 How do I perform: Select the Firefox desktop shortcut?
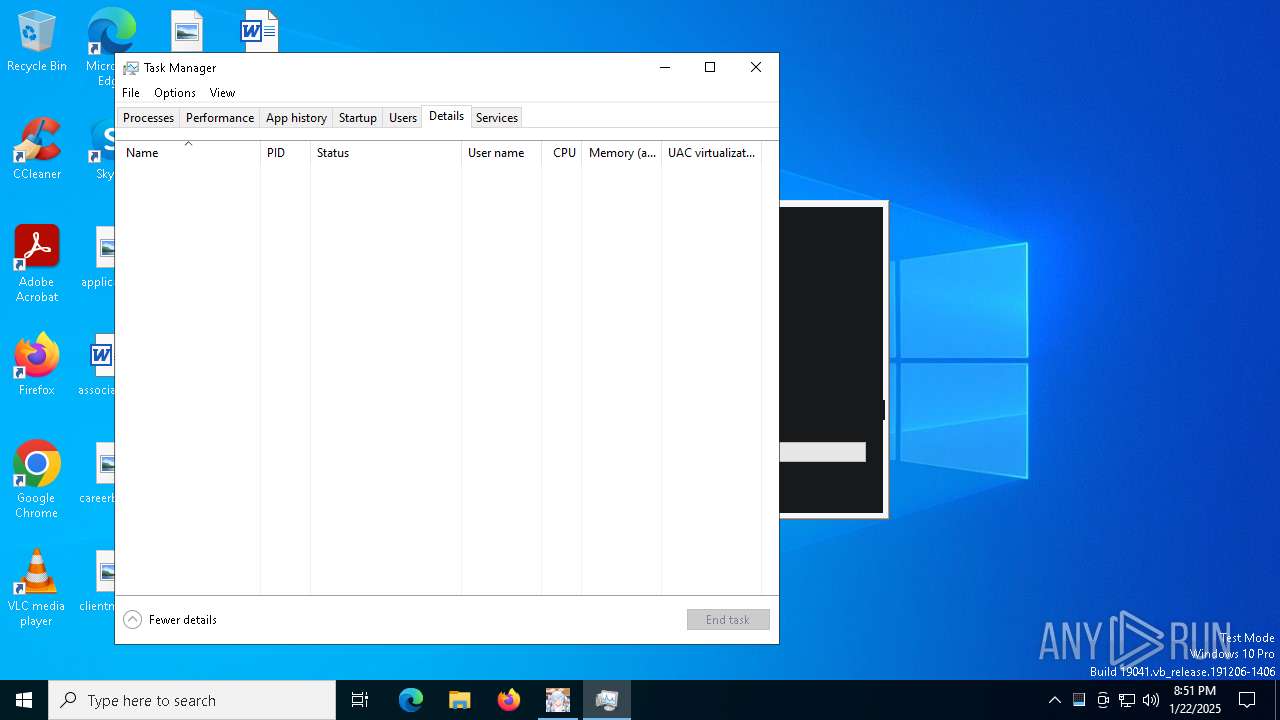[x=37, y=365]
